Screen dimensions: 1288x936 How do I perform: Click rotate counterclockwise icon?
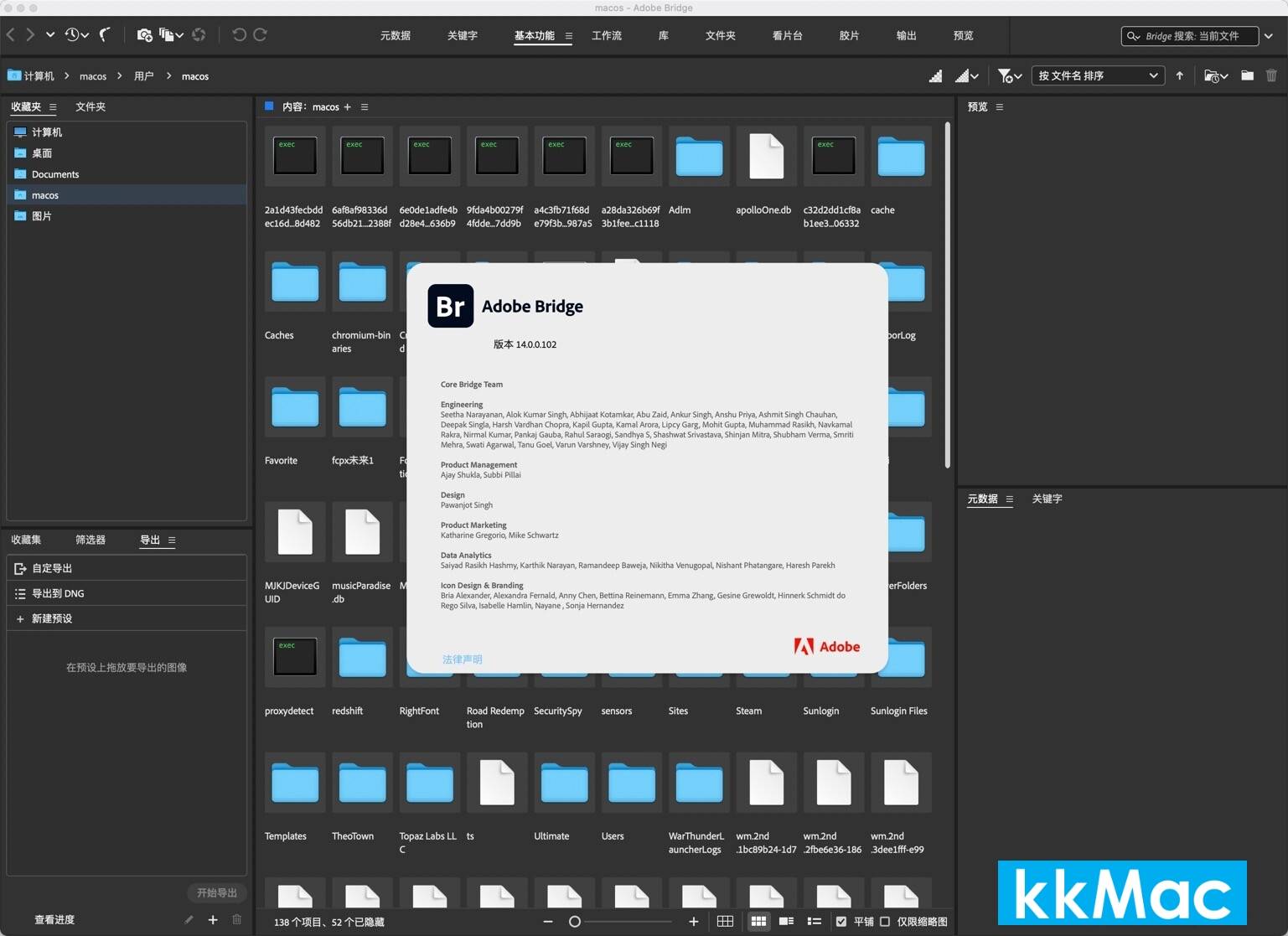point(239,35)
